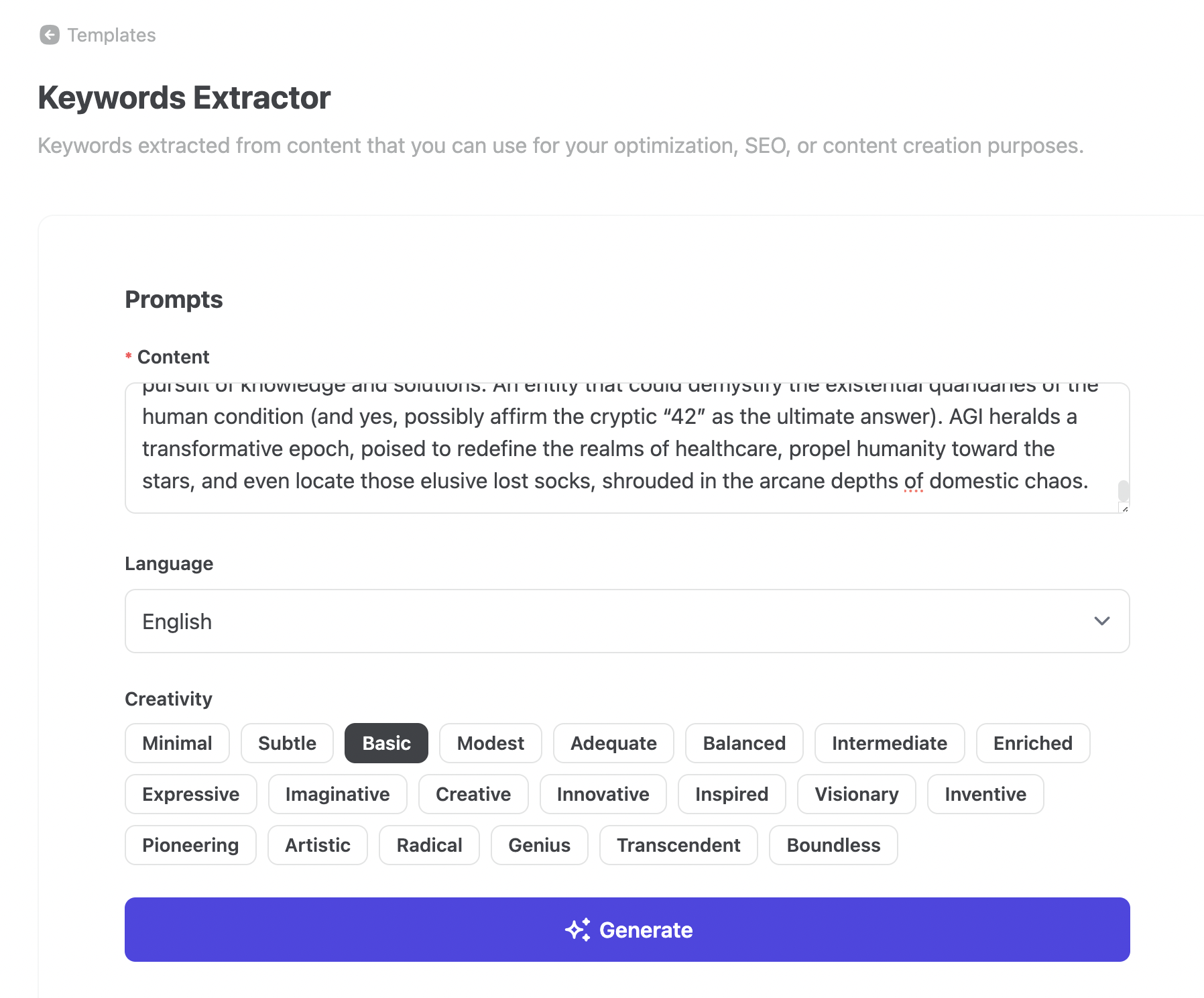1204x998 pixels.
Task: Open the Language dropdown chevron
Action: [x=1101, y=621]
